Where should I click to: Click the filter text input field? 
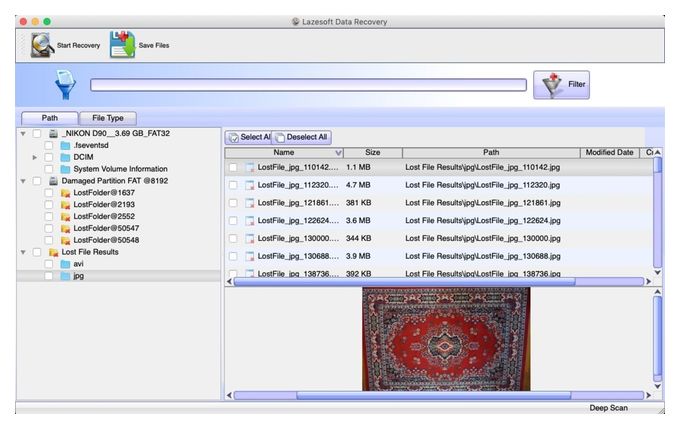(308, 85)
